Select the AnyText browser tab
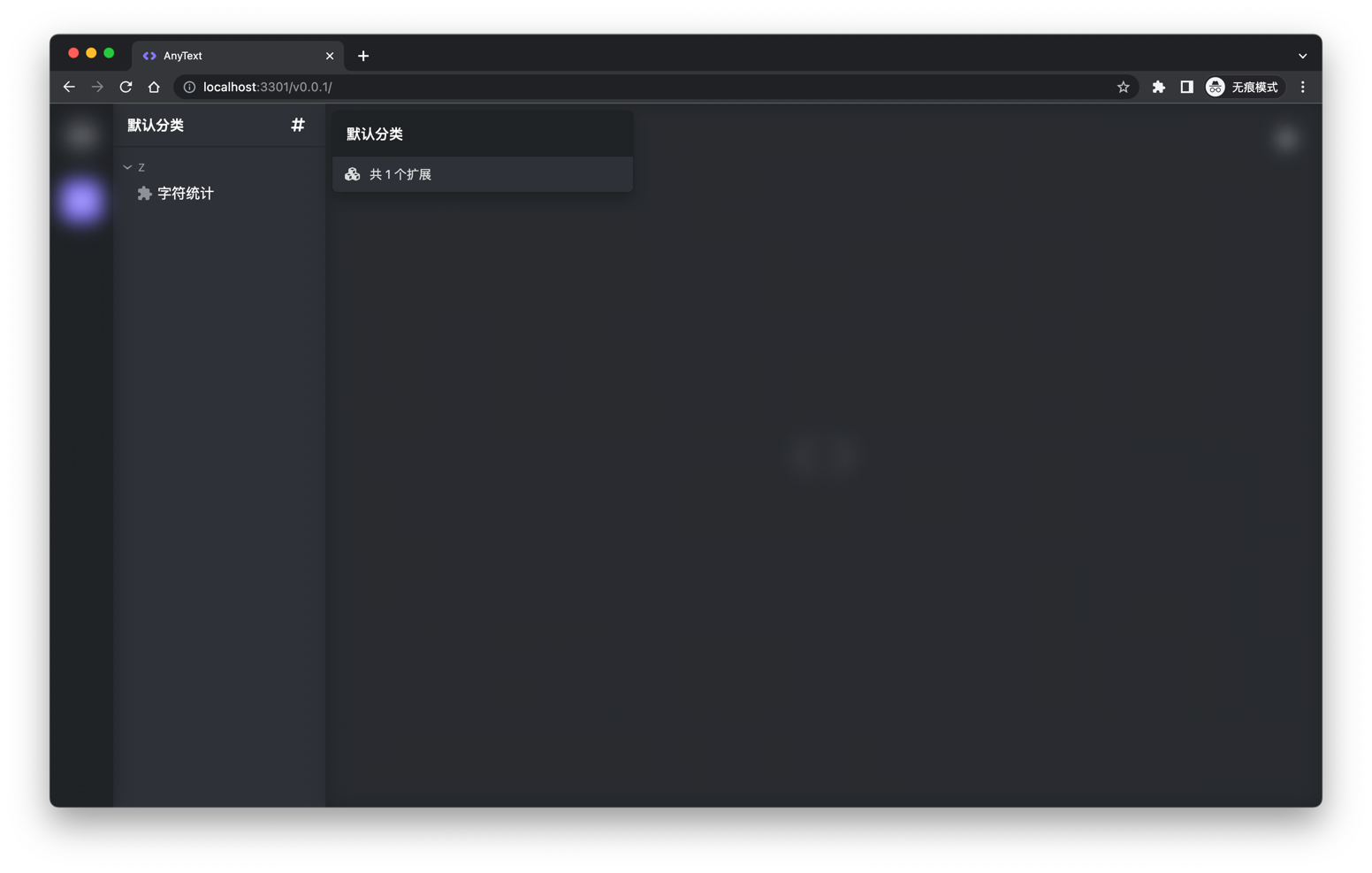 coord(238,56)
